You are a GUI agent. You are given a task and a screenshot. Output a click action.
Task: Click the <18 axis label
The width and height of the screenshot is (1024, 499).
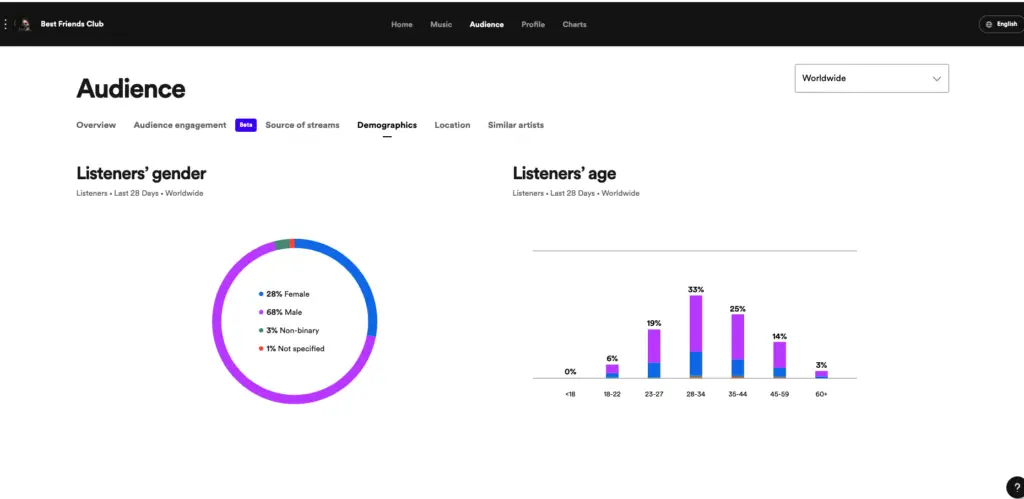(x=570, y=394)
